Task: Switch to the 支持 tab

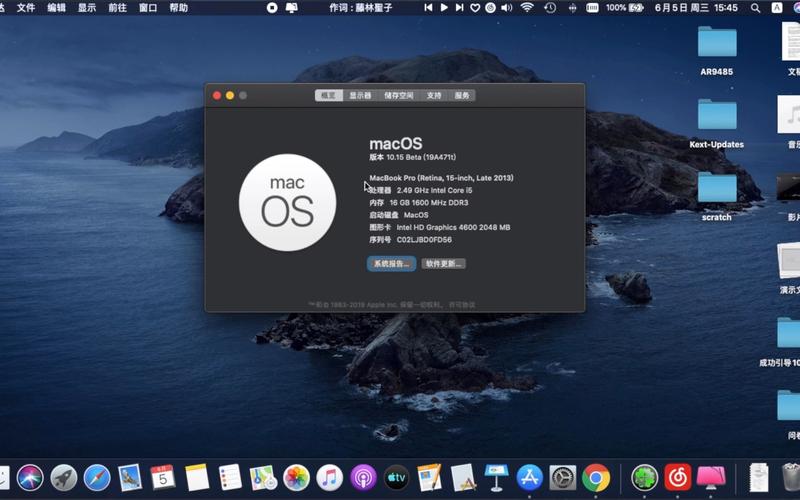Action: click(x=434, y=95)
